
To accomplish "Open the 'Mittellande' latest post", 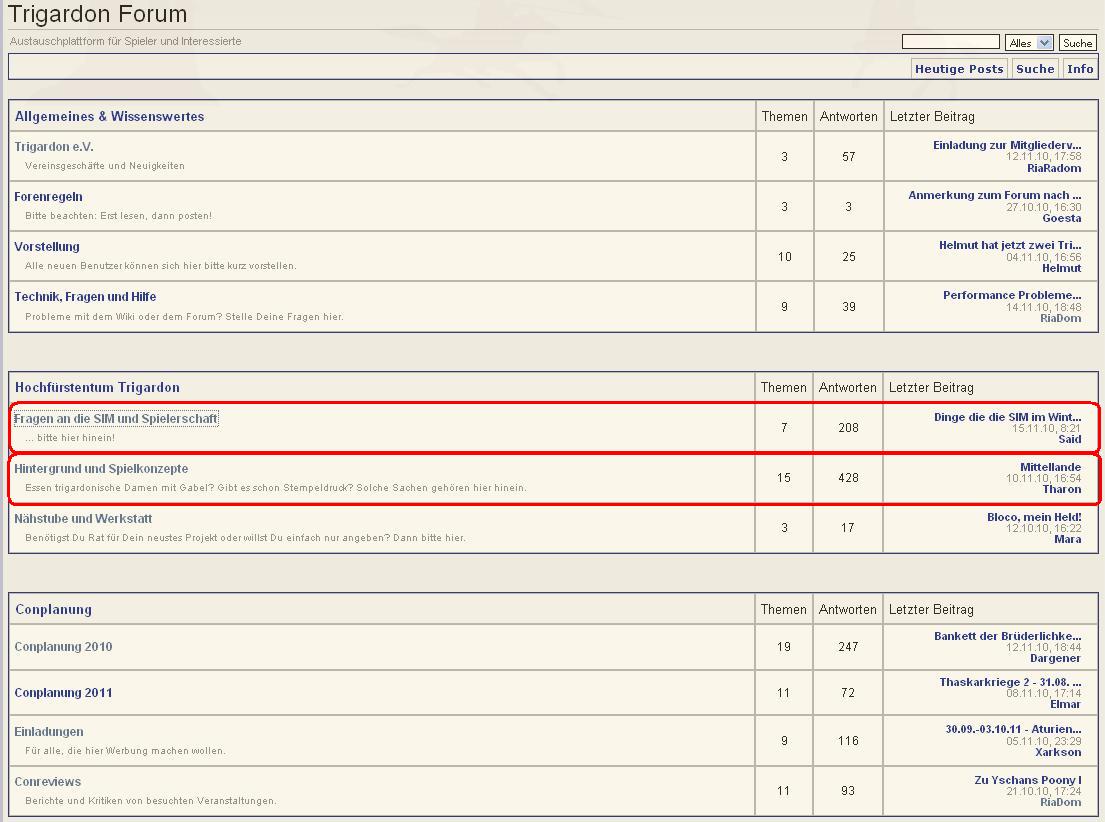I will [x=1050, y=467].
